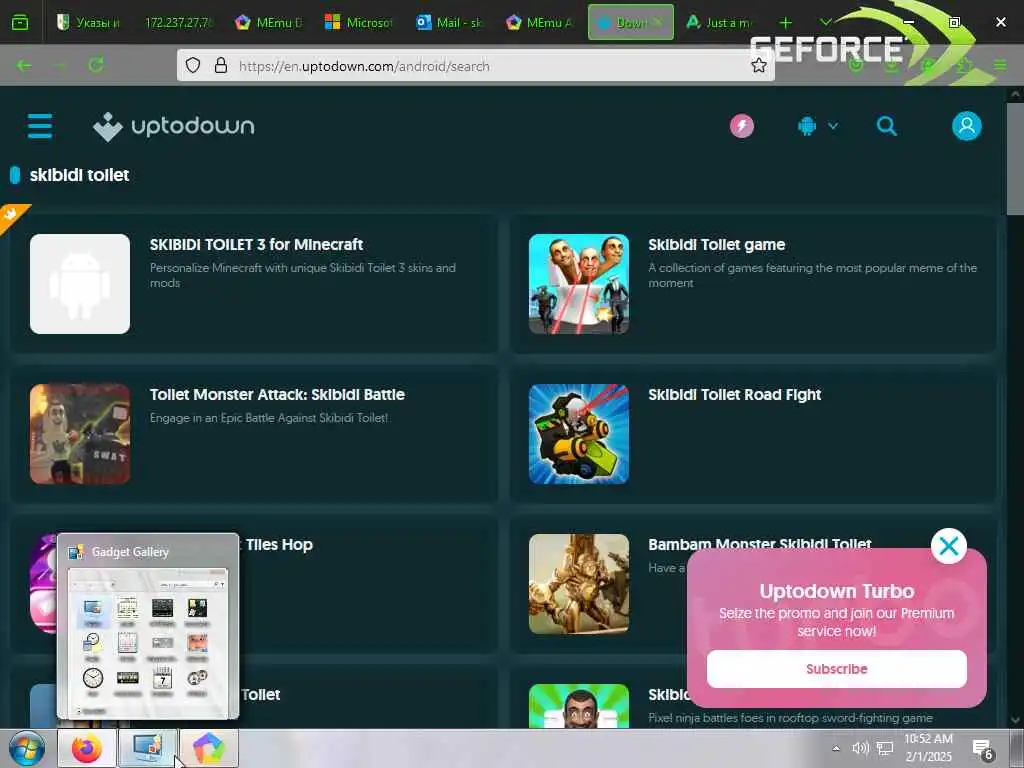Open SKIBIDI TOILET 3 for Minecraft

256,245
